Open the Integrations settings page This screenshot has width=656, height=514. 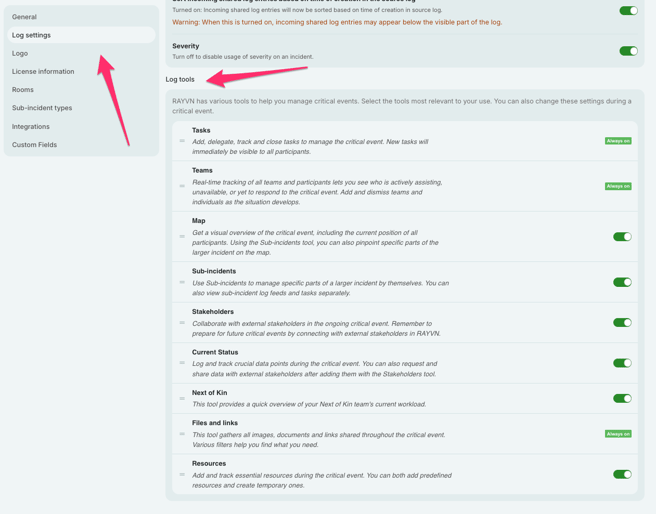pos(31,127)
